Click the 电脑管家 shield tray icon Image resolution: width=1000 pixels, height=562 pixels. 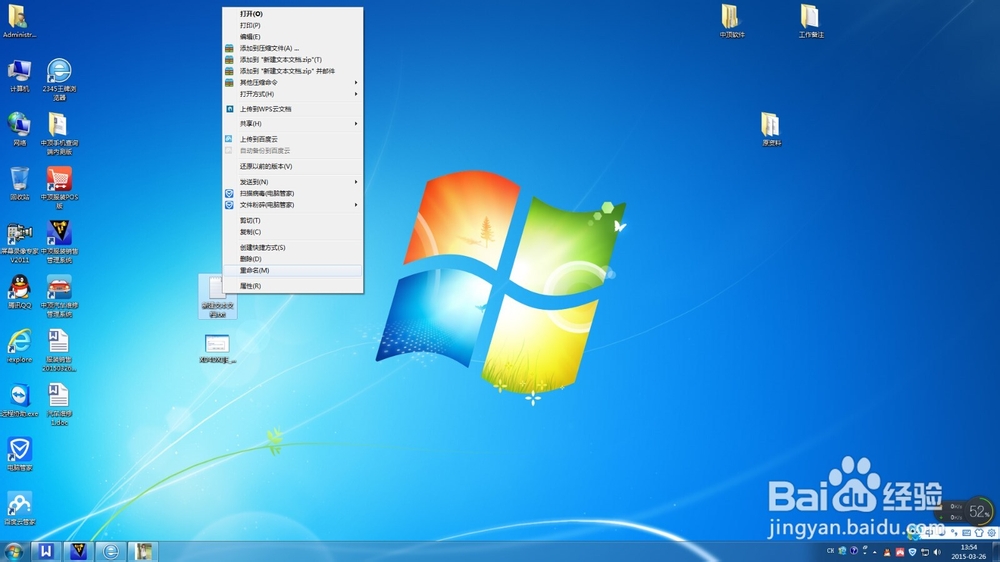point(912,552)
